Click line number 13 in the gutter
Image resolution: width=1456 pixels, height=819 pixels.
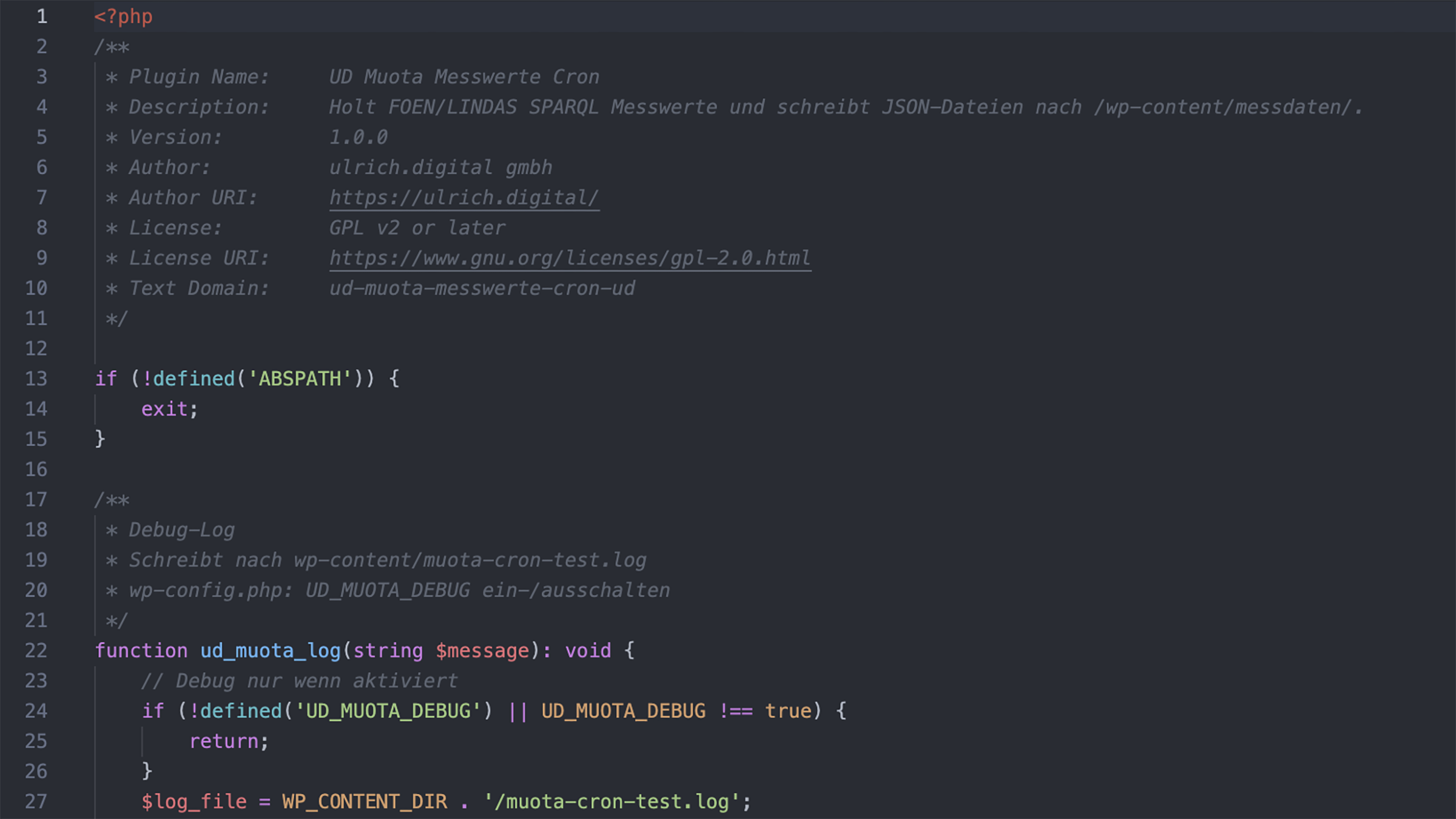point(36,379)
